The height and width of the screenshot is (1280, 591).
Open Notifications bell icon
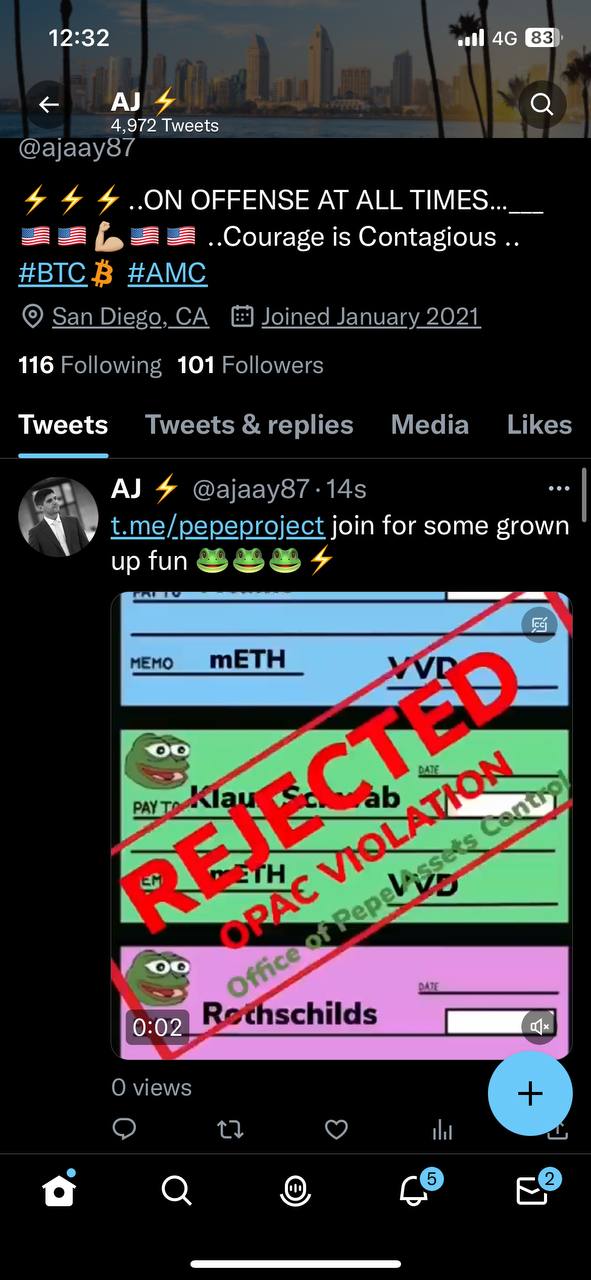415,1189
